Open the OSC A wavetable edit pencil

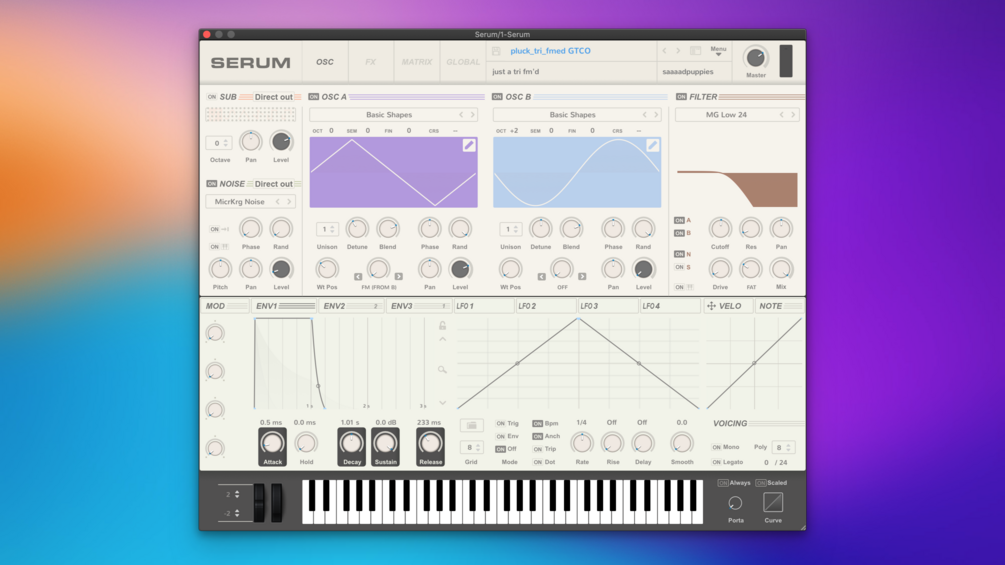(469, 145)
